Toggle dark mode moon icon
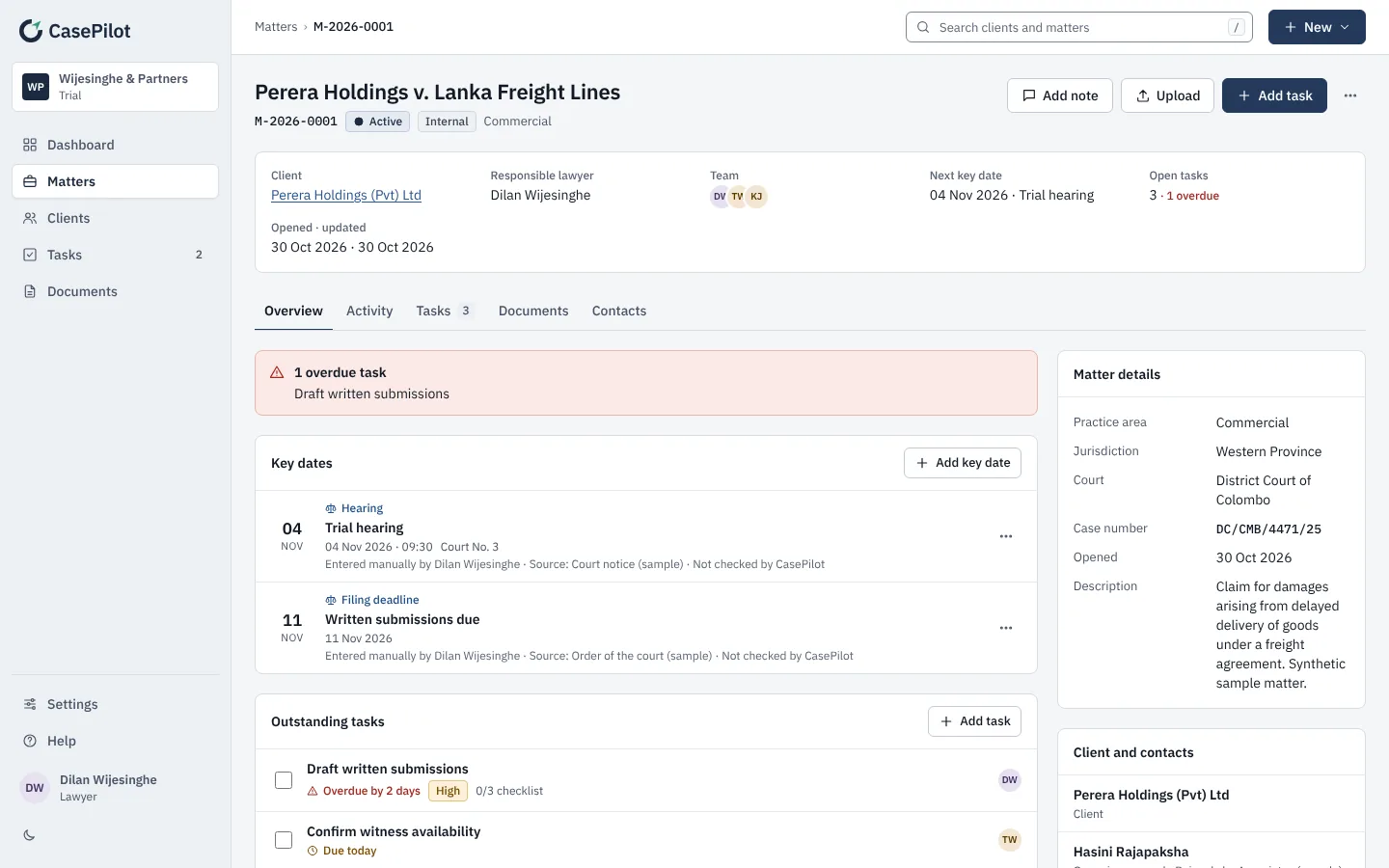 pos(29,835)
